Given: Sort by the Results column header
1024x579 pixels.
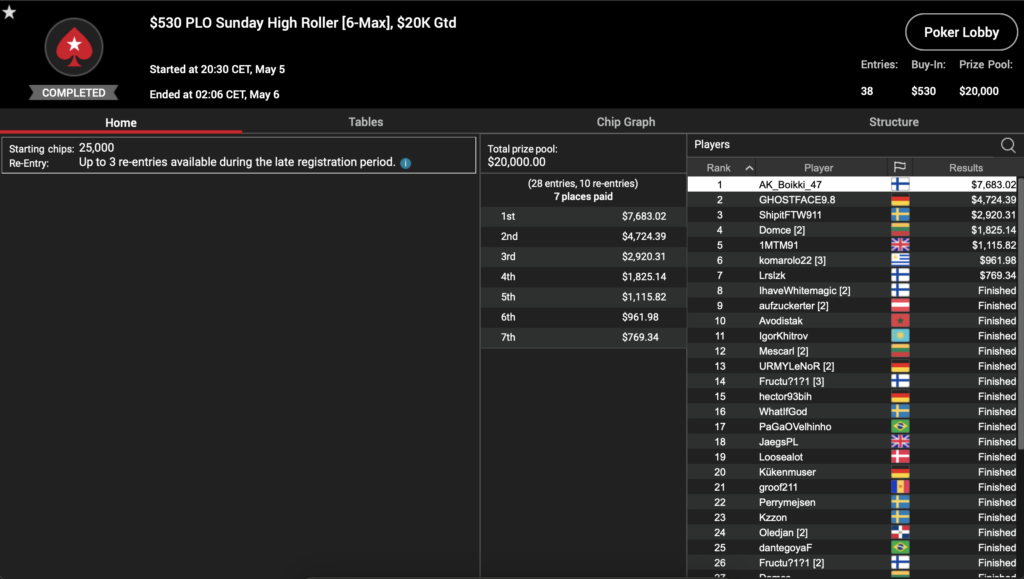Looking at the screenshot, I should [965, 168].
